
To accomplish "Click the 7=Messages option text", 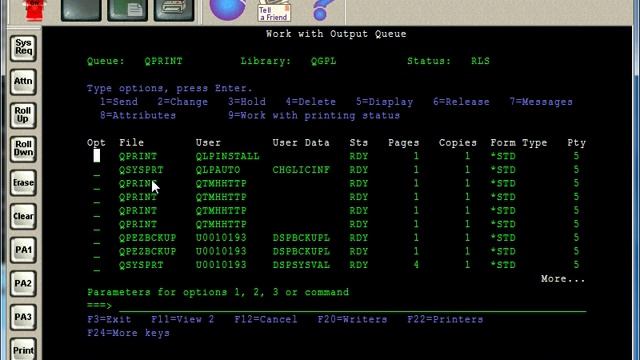I will 541,102.
